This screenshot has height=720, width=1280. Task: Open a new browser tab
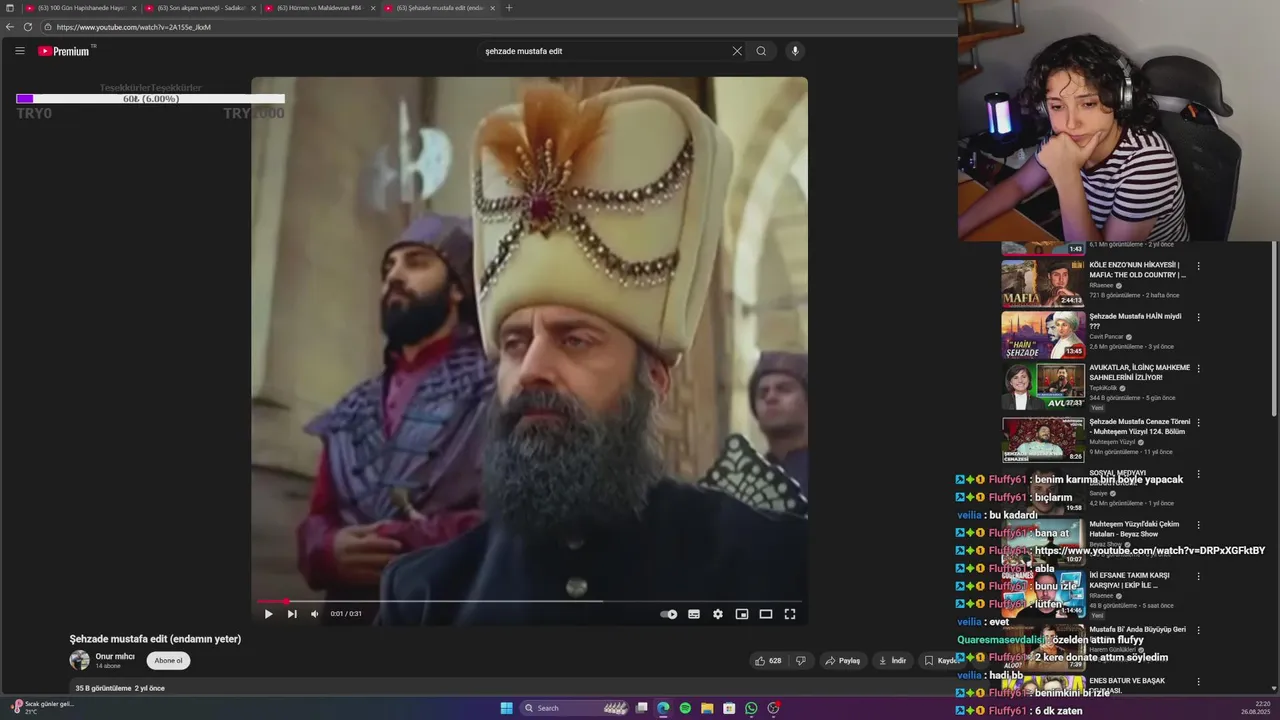(509, 8)
